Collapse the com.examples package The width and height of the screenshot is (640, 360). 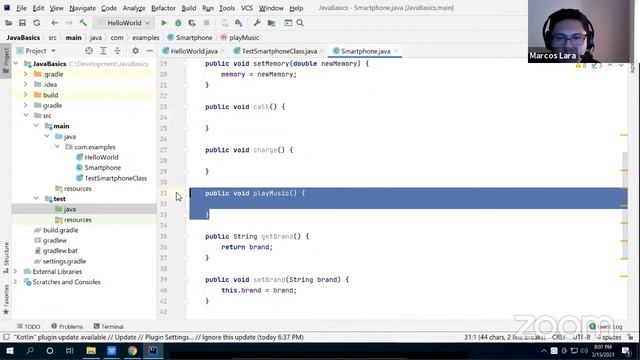pos(57,147)
